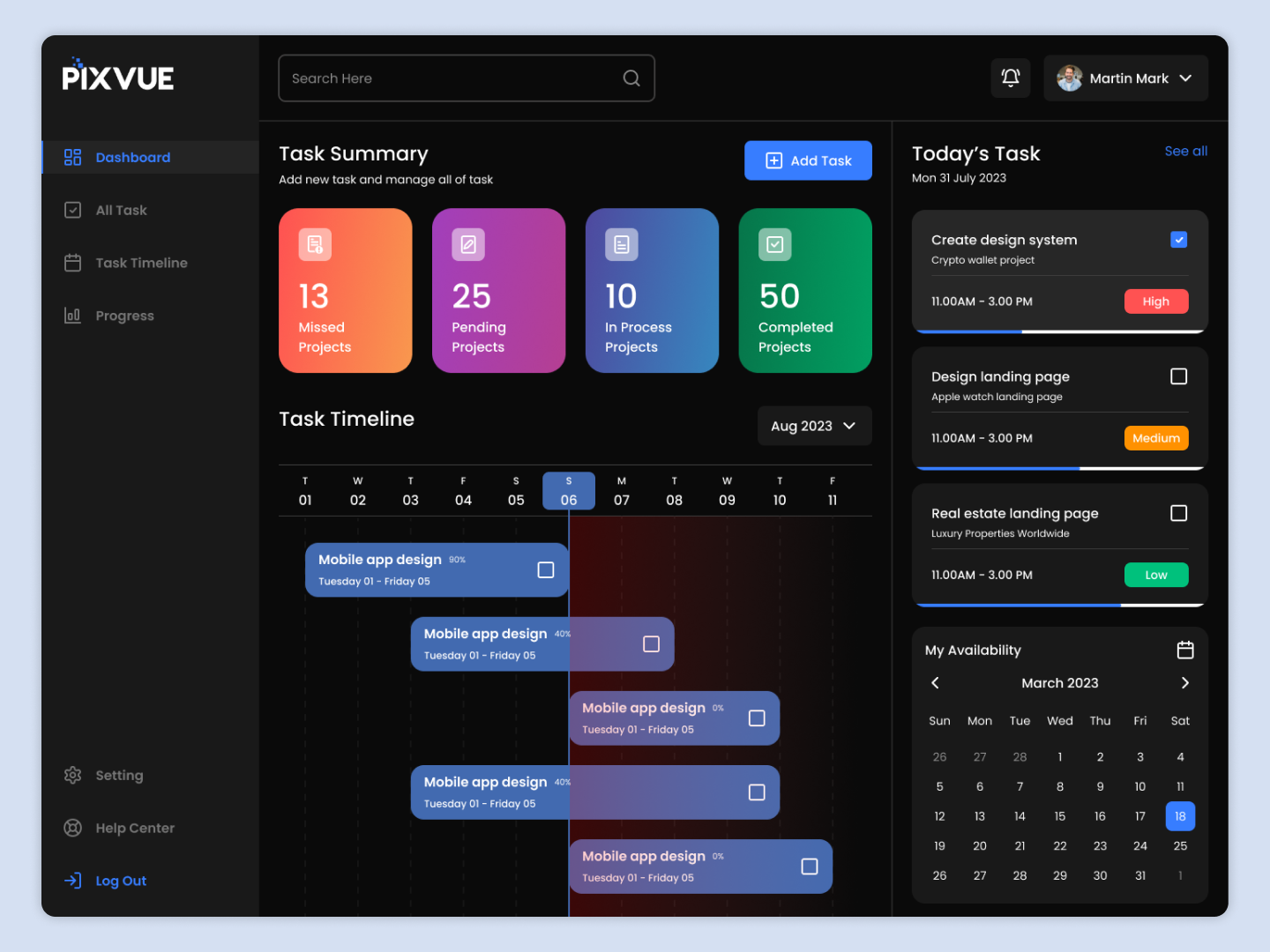Select March 18 in the calendar
Viewport: 1270px width, 952px height.
(1180, 815)
